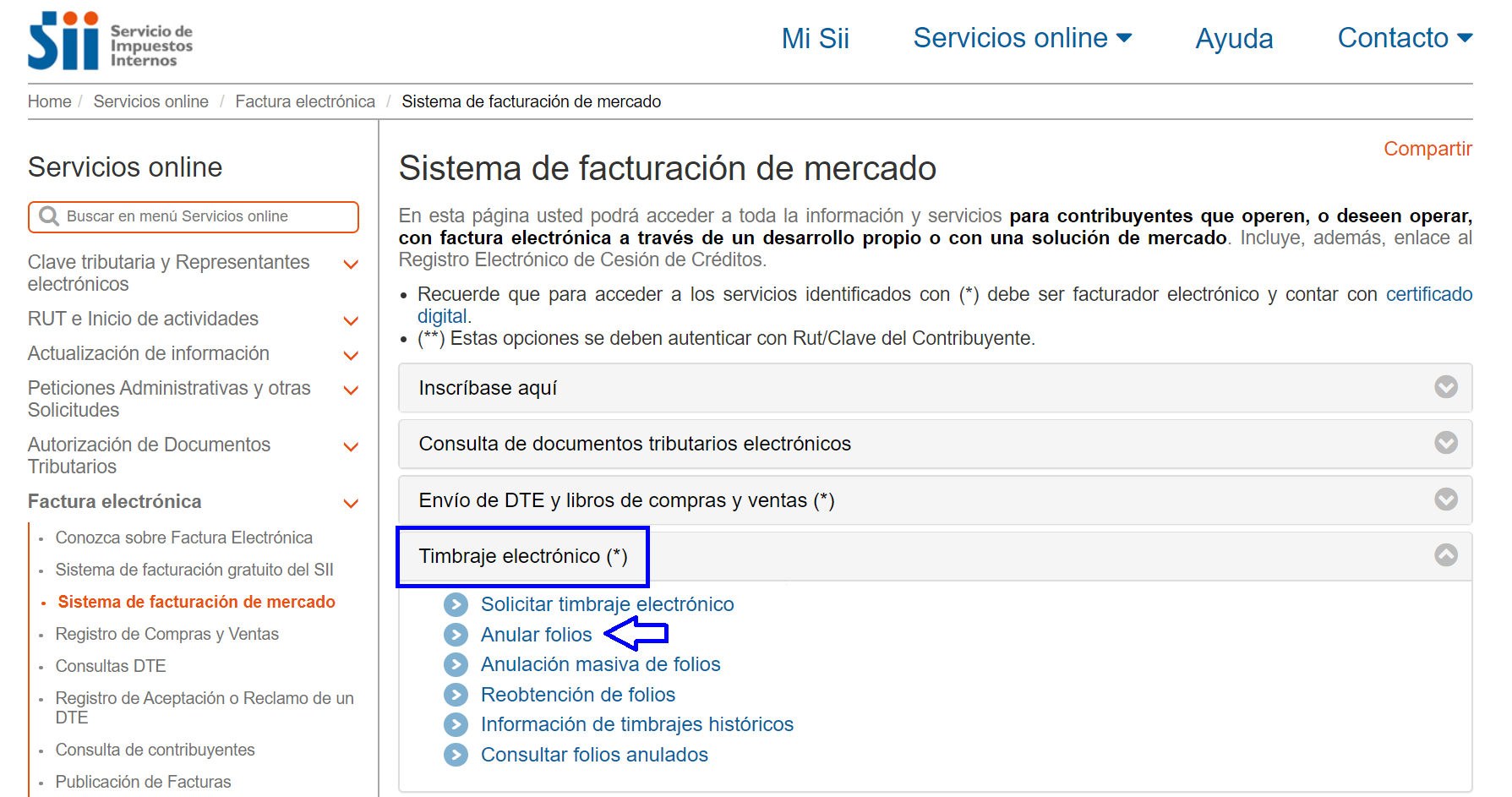Open Registro de Compras y Ventas
The height and width of the screenshot is (797, 1512).
pyautogui.click(x=166, y=634)
